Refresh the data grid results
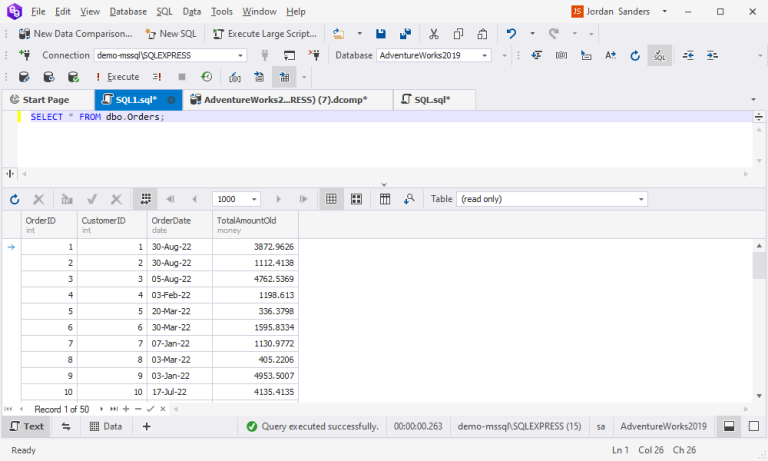The width and height of the screenshot is (768, 461). tap(14, 199)
